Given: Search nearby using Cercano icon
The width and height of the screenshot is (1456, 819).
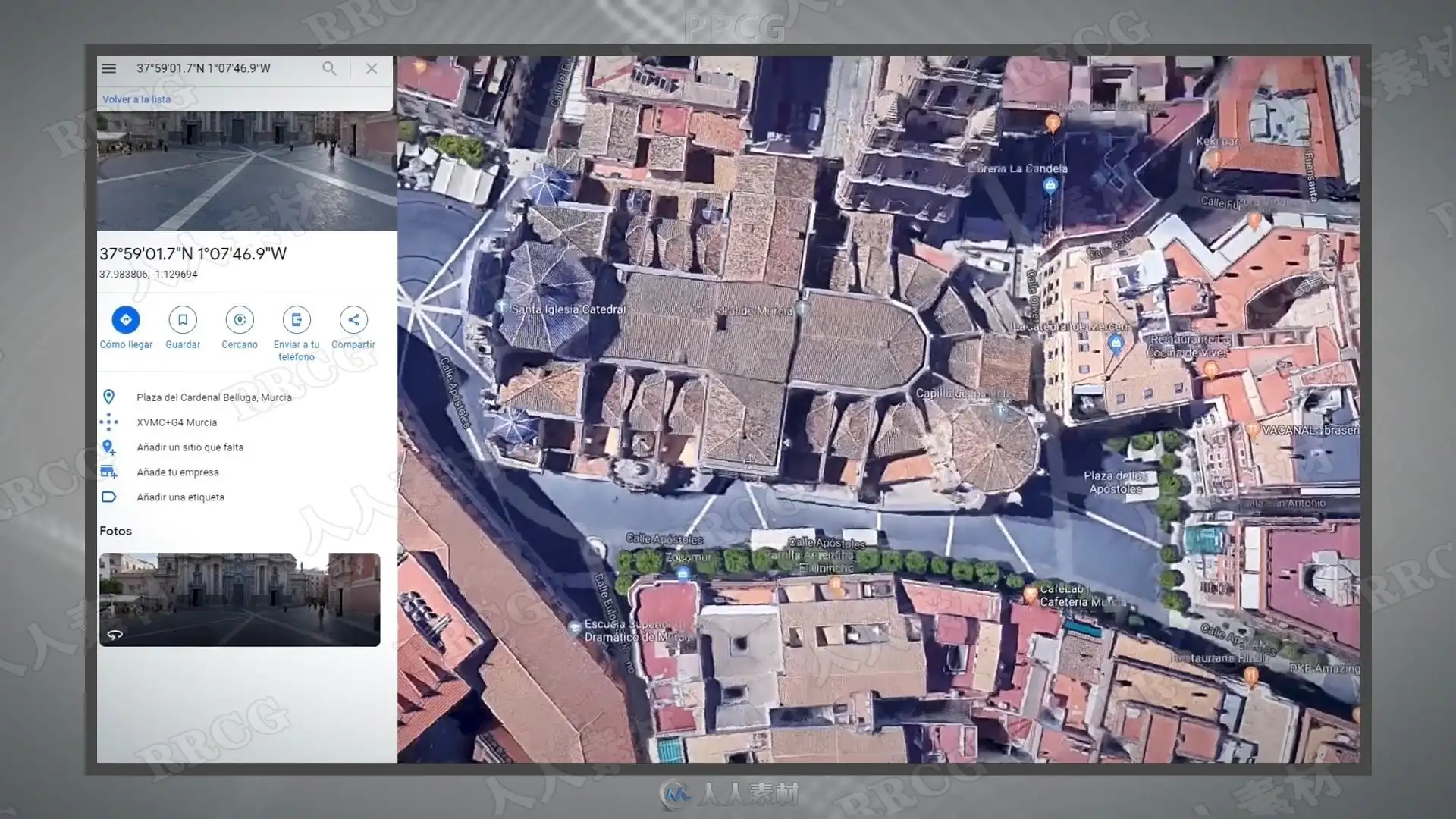Looking at the screenshot, I should pos(240,320).
